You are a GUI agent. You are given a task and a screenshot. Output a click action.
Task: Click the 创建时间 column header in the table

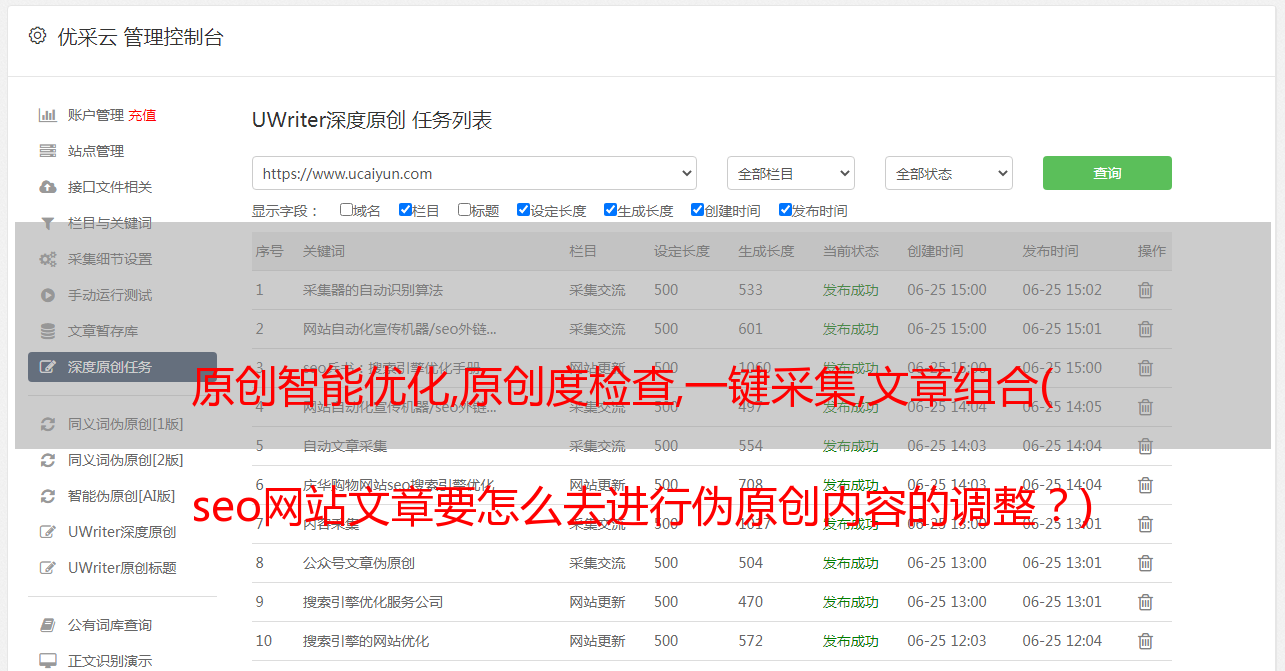pos(935,251)
